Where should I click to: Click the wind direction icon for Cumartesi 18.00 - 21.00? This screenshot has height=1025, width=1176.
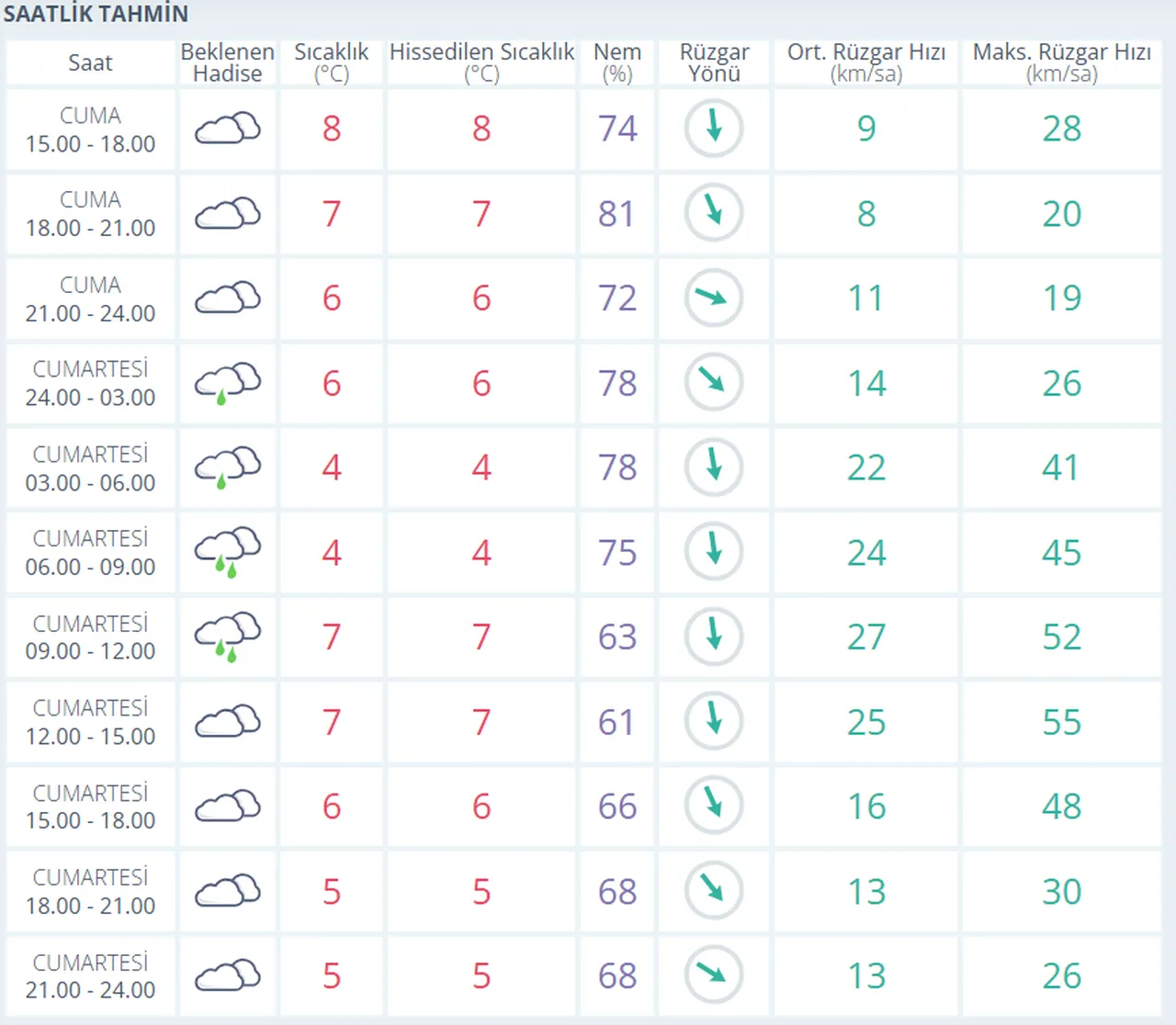(x=713, y=890)
